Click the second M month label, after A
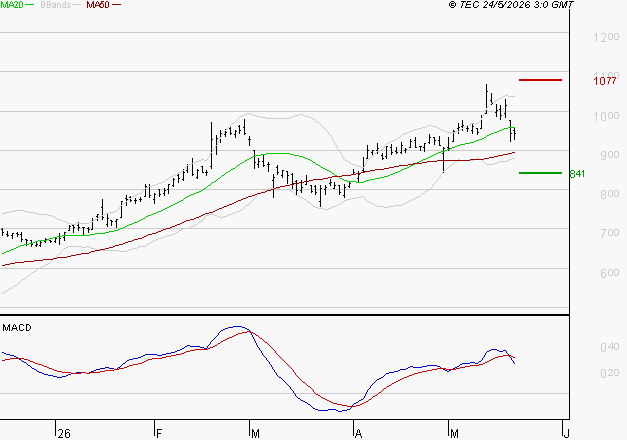This screenshot has width=627, height=440. tap(454, 434)
